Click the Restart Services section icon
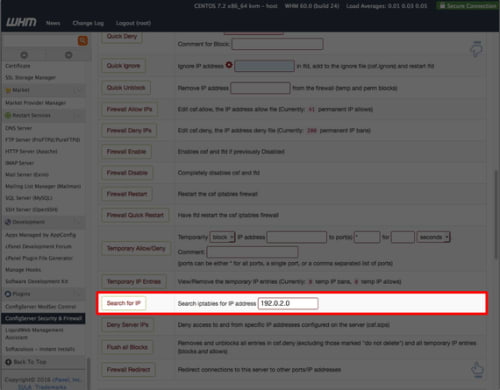 click(x=8, y=115)
